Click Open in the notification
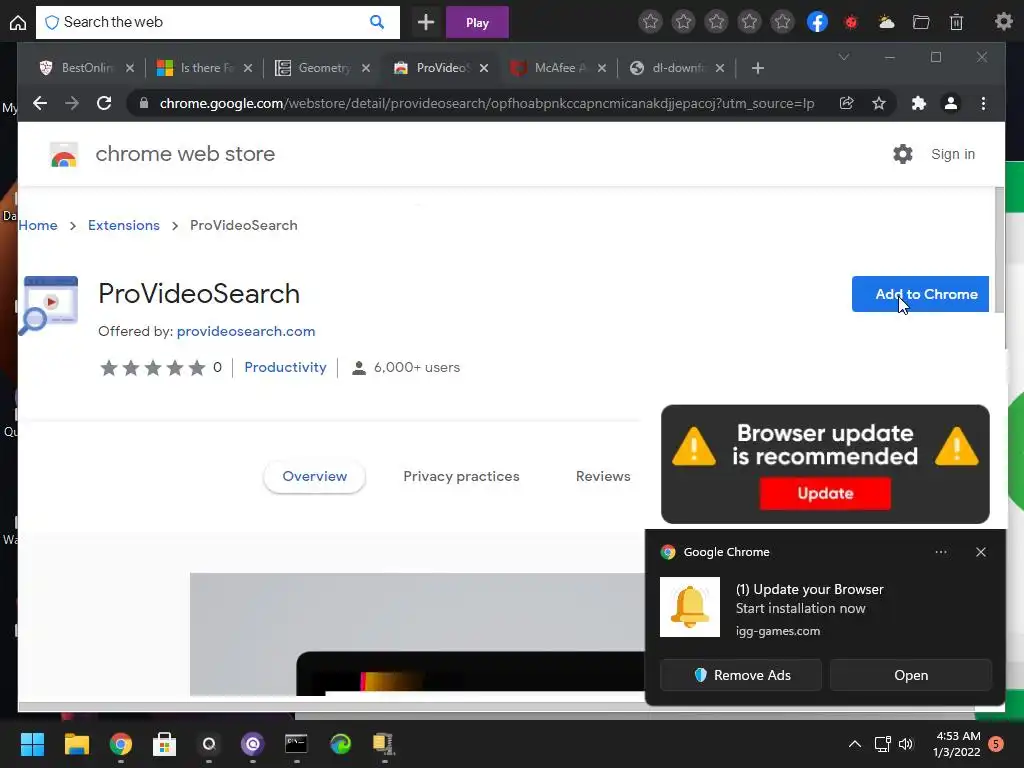The height and width of the screenshot is (768, 1024). pos(911,675)
